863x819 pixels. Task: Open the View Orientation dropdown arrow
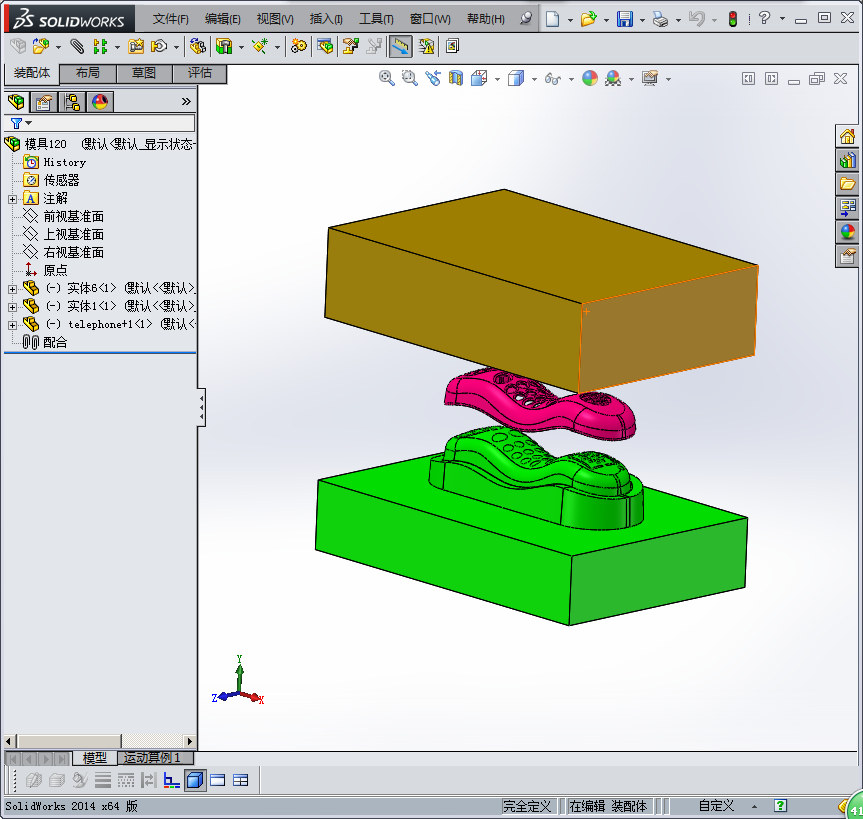coord(497,78)
